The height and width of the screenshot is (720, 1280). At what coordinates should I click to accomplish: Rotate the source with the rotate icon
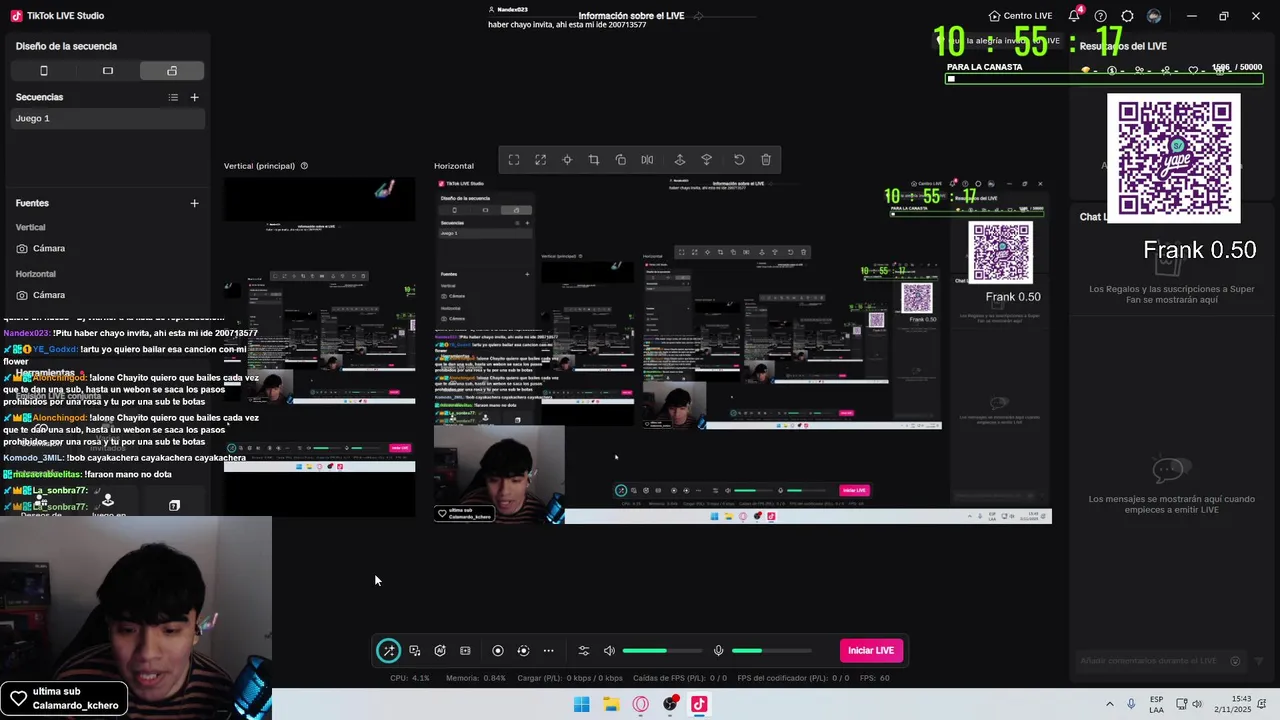click(621, 160)
